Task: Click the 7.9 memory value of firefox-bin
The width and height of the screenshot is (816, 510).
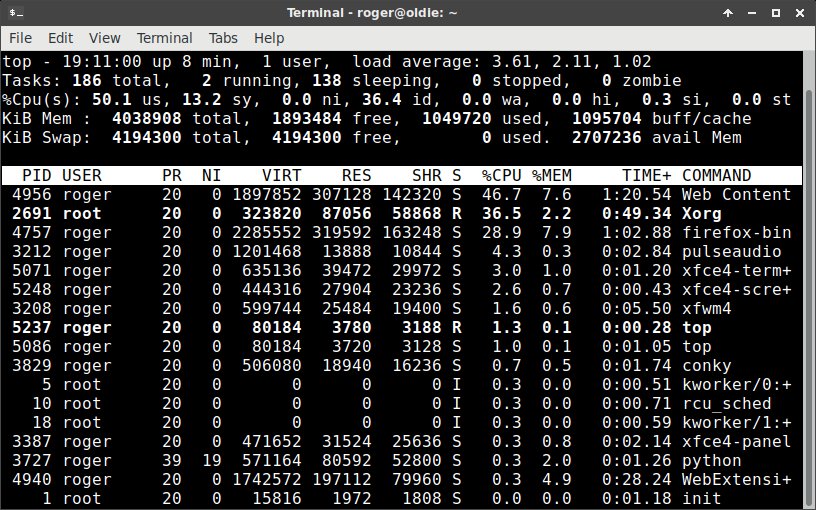Action: pos(557,233)
